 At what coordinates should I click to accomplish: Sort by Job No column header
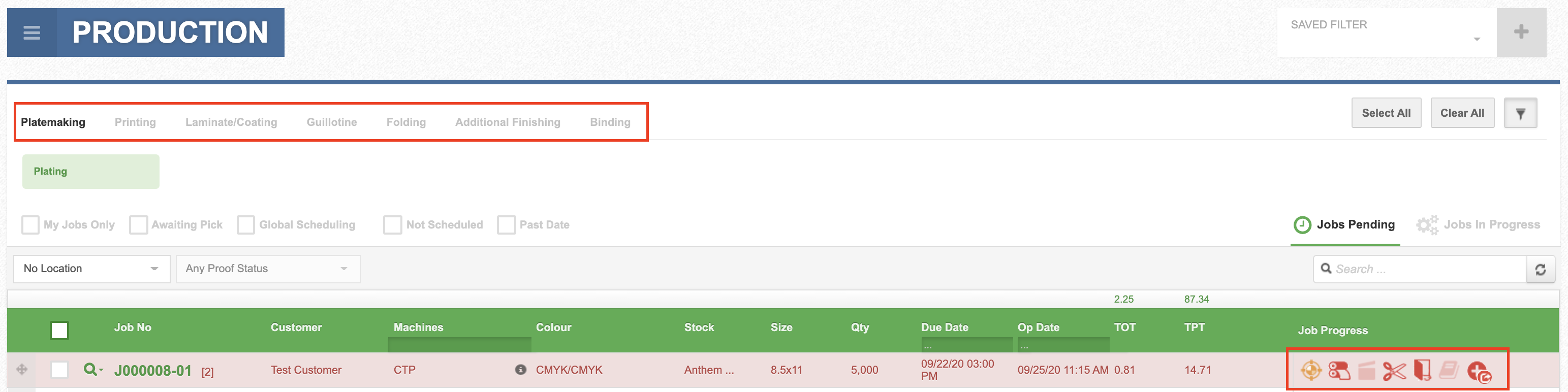(x=133, y=328)
